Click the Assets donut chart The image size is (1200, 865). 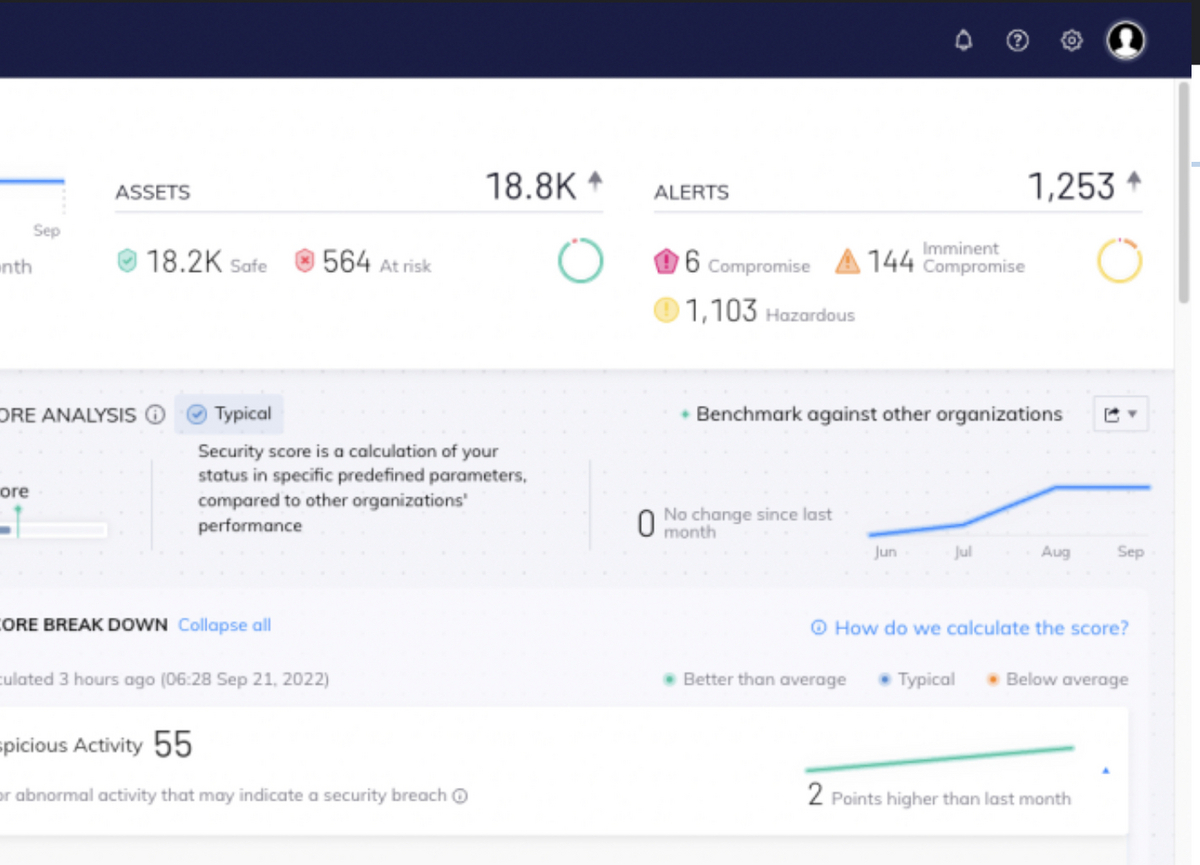coord(580,261)
